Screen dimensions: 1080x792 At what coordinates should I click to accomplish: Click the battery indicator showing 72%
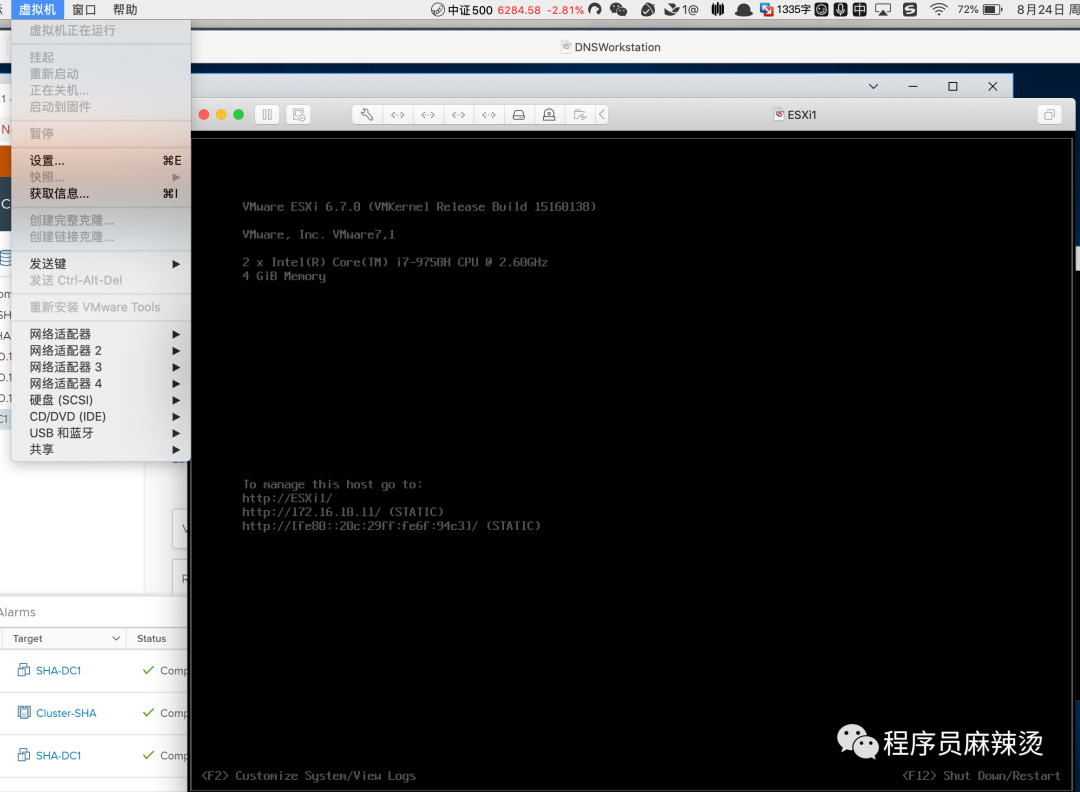pyautogui.click(x=980, y=10)
